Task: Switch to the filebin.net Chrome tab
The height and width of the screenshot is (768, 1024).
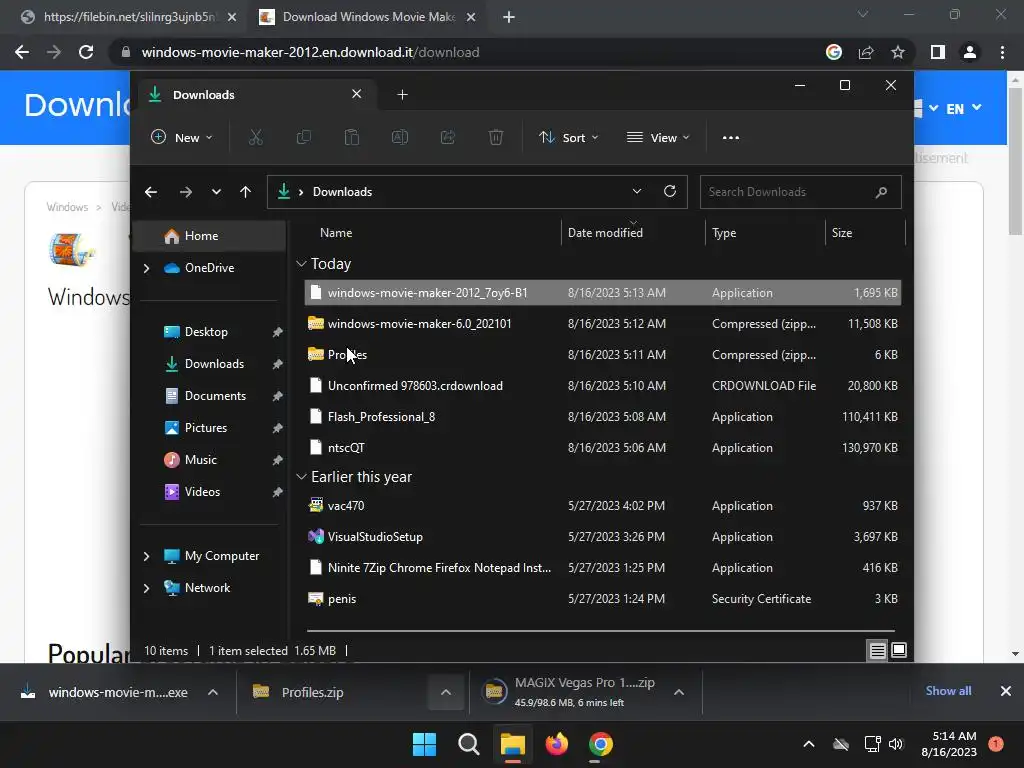Action: 128,17
